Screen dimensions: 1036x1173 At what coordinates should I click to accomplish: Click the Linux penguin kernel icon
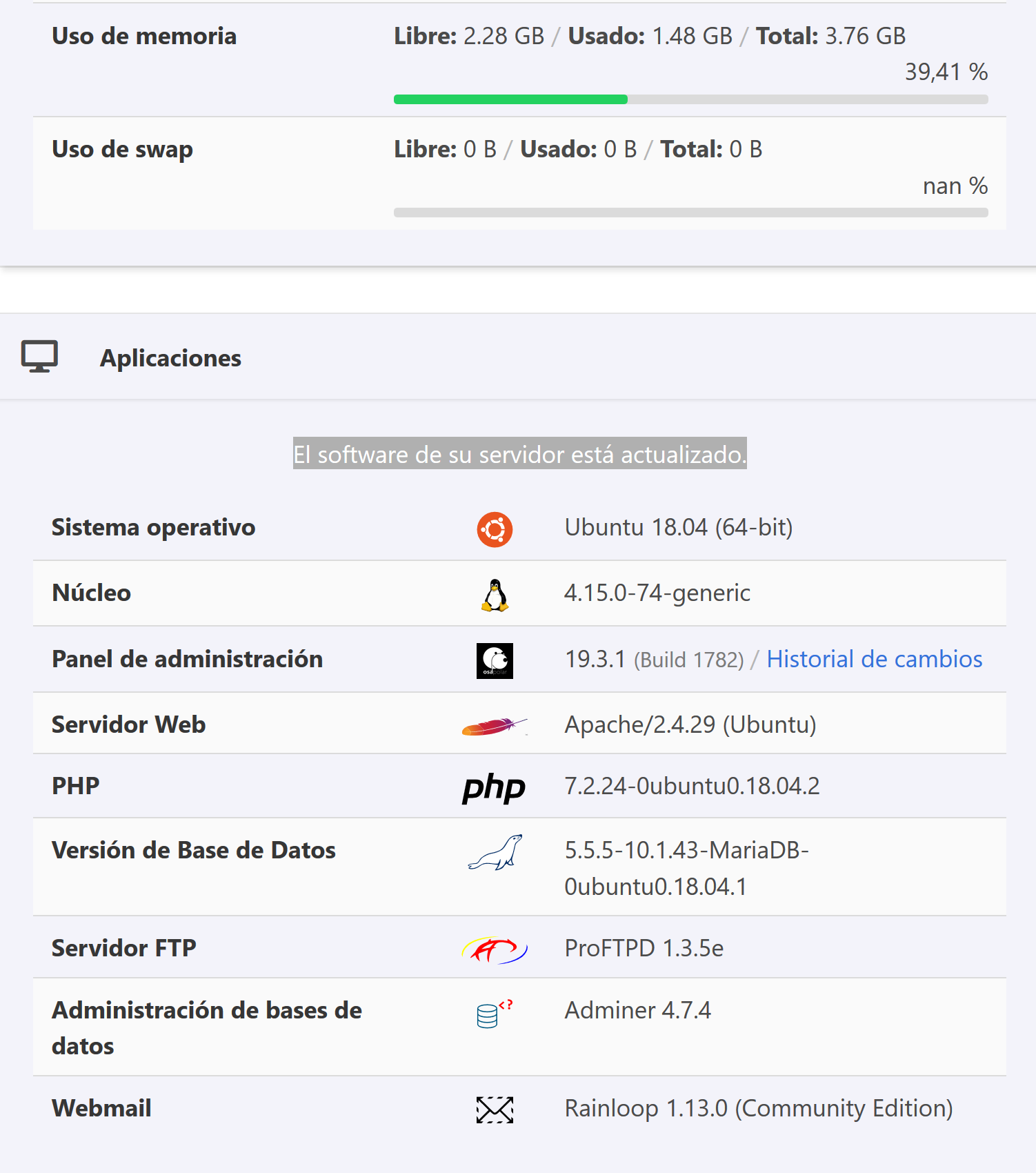pos(495,595)
